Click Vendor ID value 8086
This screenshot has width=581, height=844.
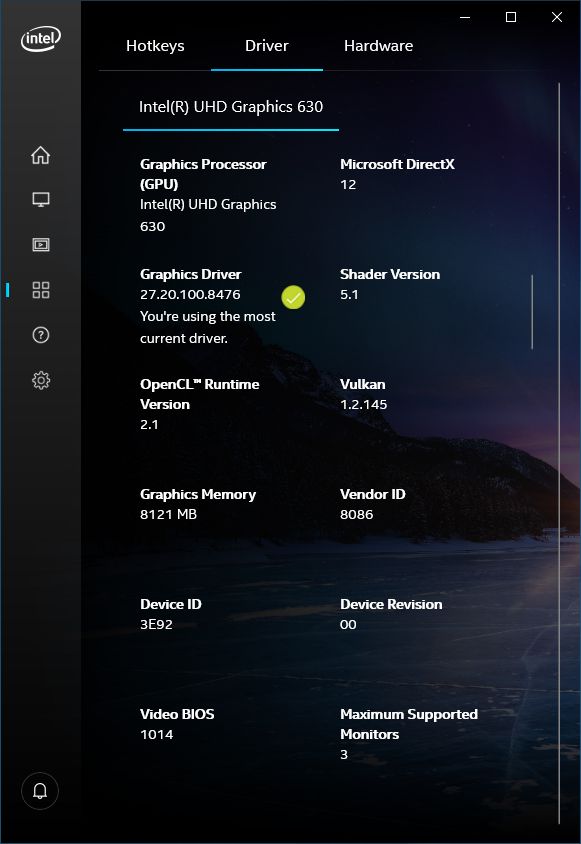pyautogui.click(x=356, y=514)
